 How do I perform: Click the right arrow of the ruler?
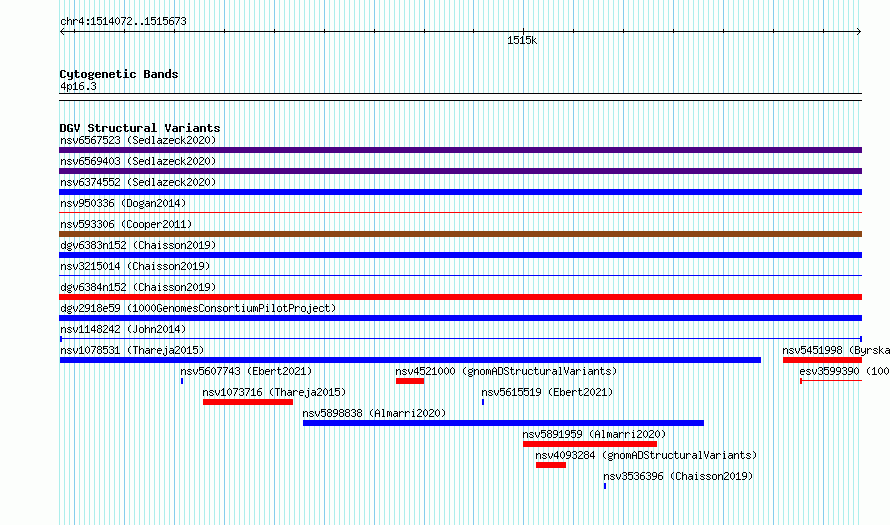tap(859, 32)
